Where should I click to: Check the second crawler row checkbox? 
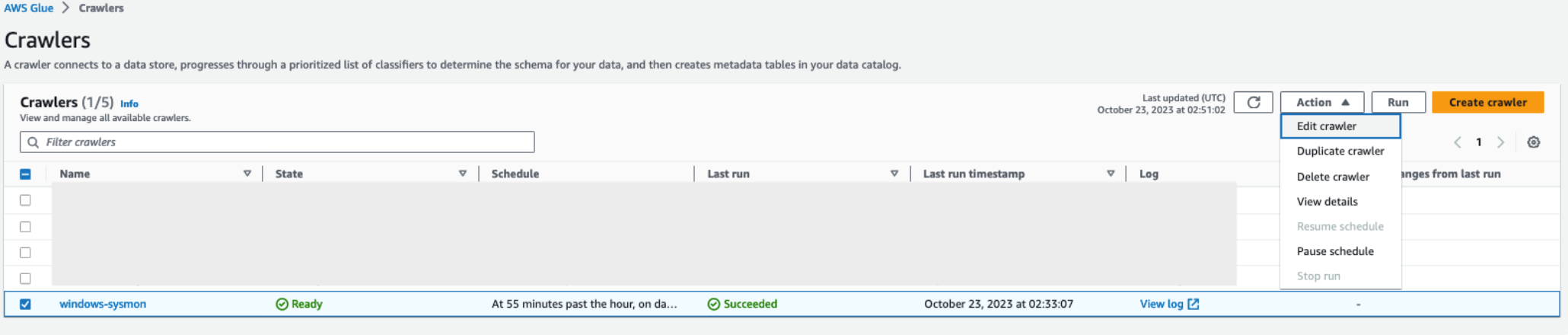(25, 227)
